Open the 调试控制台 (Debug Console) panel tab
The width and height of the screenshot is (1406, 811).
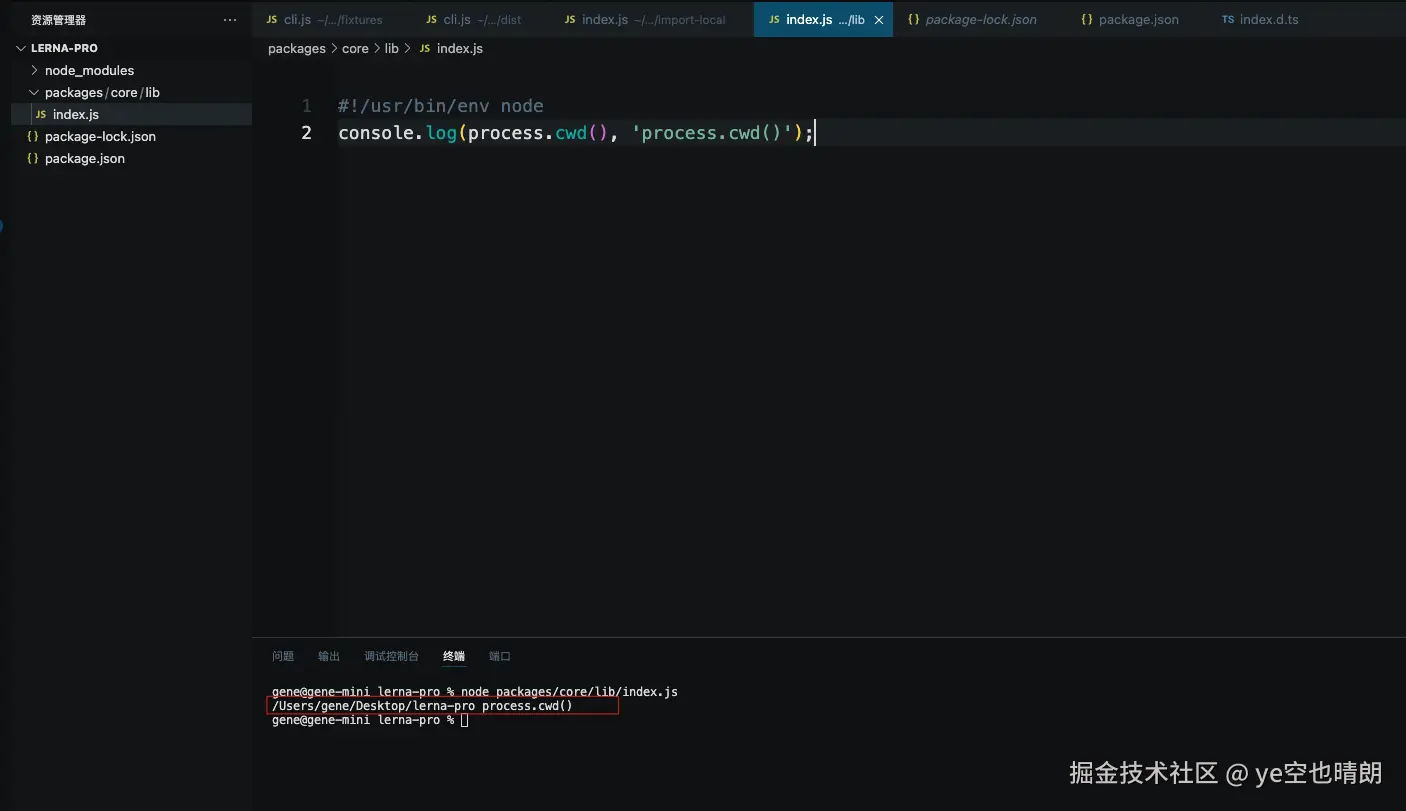[x=392, y=656]
